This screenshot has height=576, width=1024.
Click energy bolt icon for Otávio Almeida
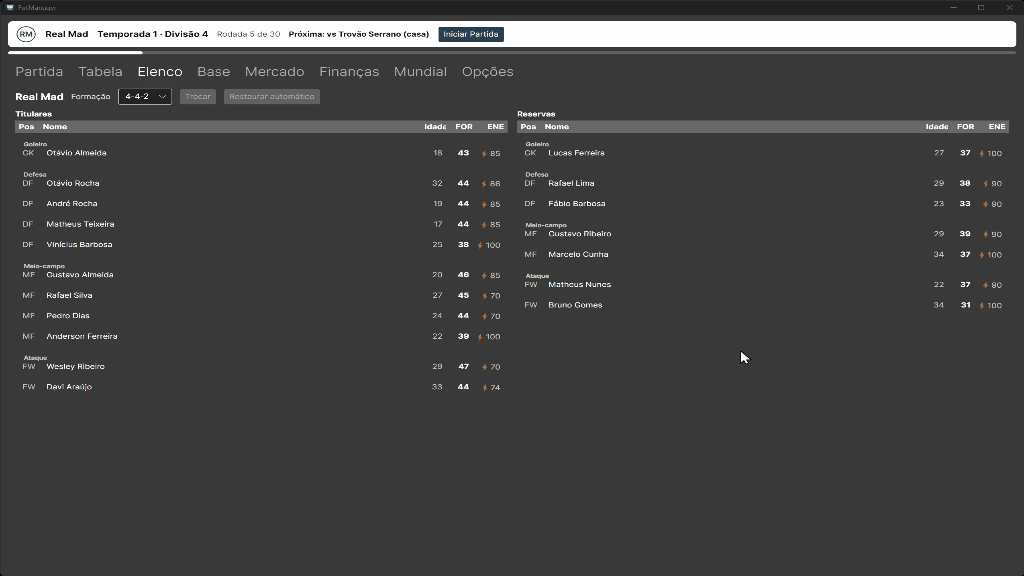(x=484, y=153)
